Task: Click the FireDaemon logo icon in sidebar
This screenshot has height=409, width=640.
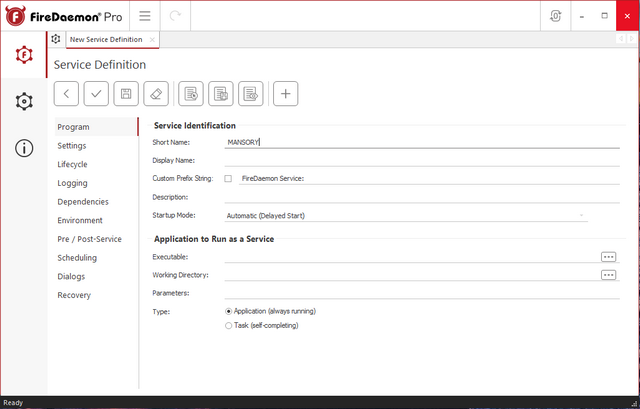Action: pos(24,54)
